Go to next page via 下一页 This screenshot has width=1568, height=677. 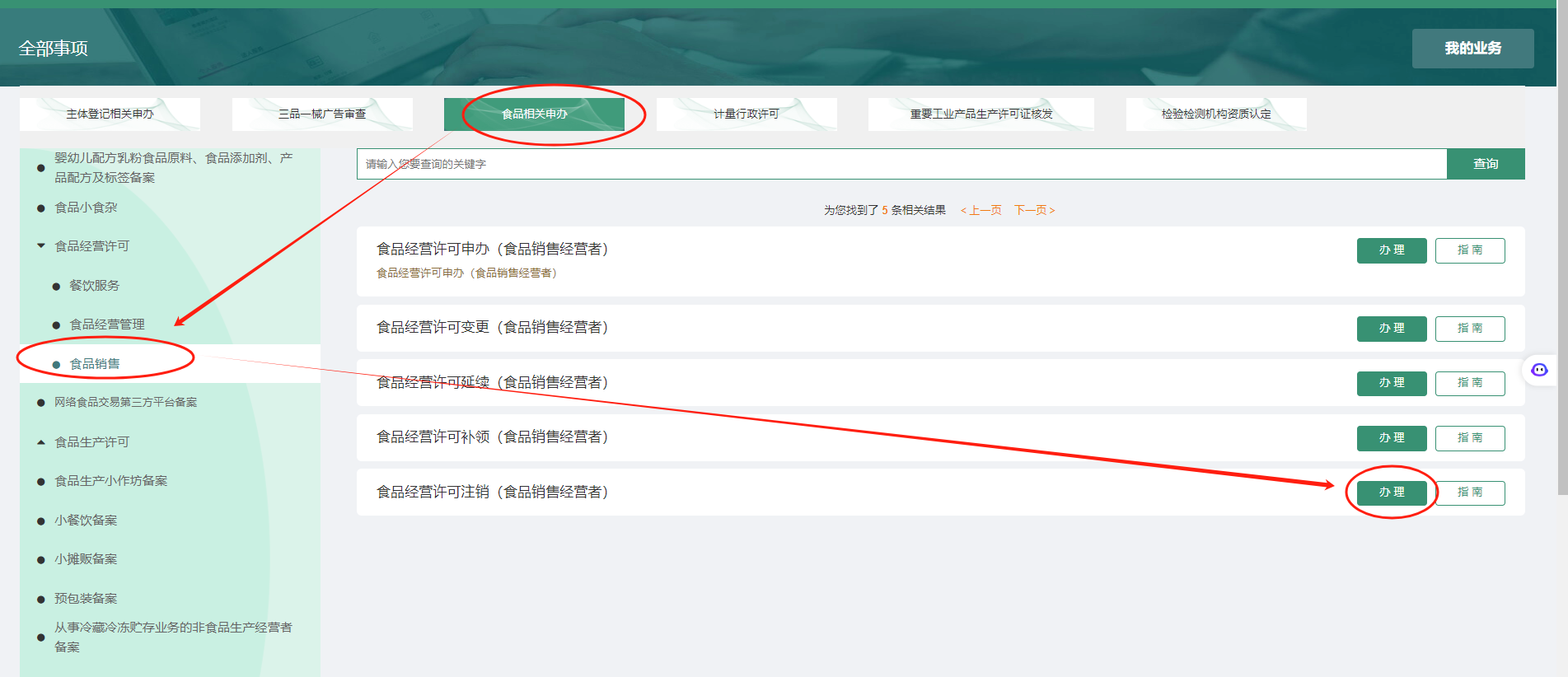[1034, 210]
